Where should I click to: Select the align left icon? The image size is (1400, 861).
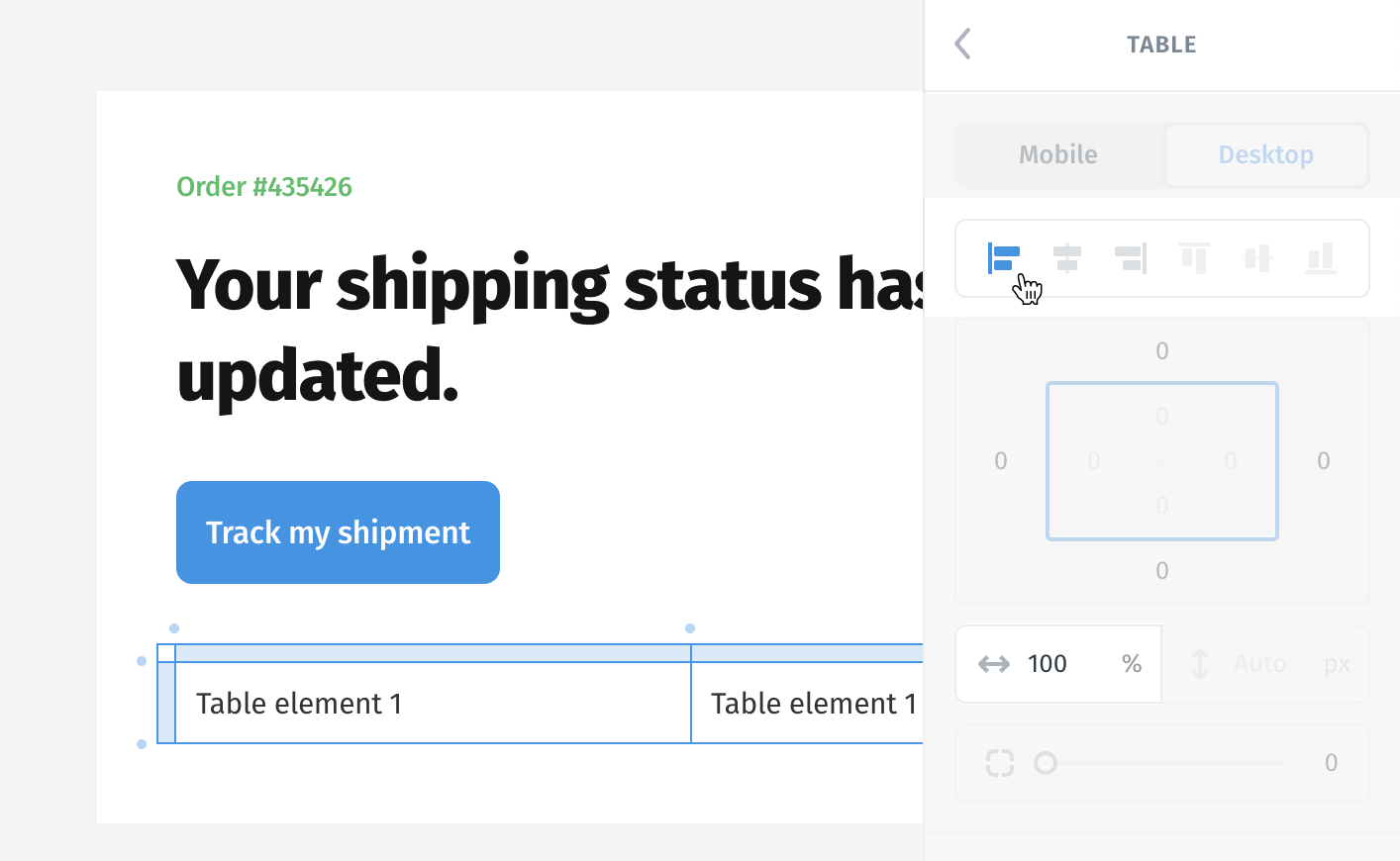click(x=1004, y=258)
